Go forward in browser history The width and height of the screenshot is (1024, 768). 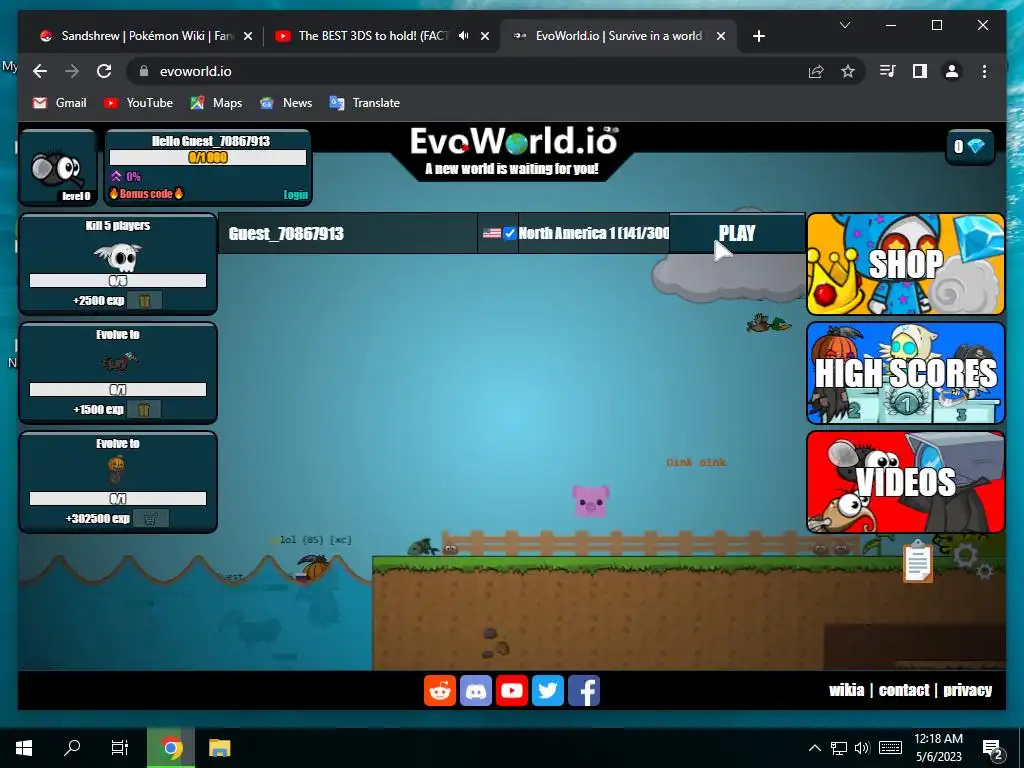[72, 71]
